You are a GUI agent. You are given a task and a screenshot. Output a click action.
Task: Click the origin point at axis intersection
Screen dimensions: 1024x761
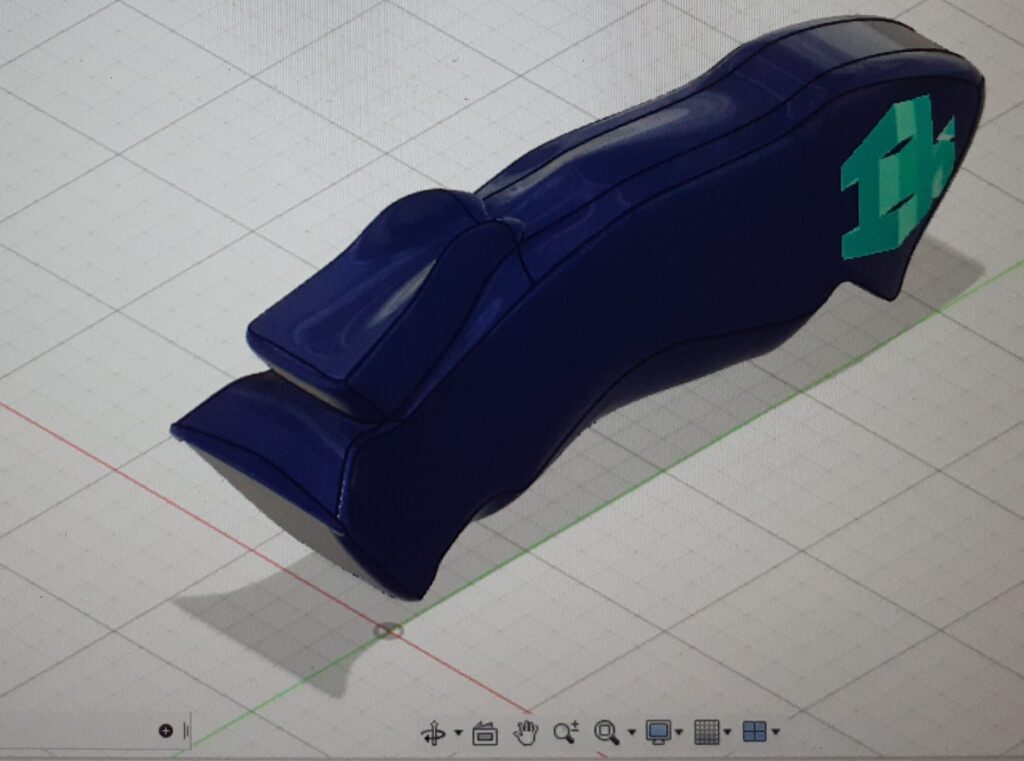coord(388,630)
